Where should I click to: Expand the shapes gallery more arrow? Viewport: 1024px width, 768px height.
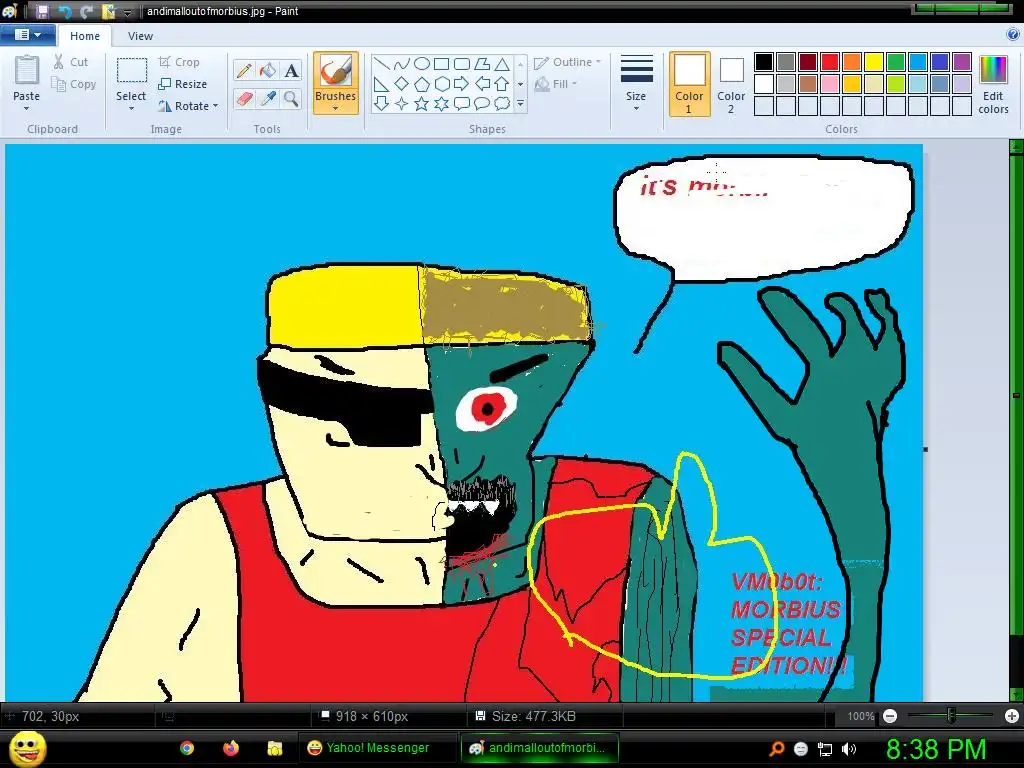point(520,103)
